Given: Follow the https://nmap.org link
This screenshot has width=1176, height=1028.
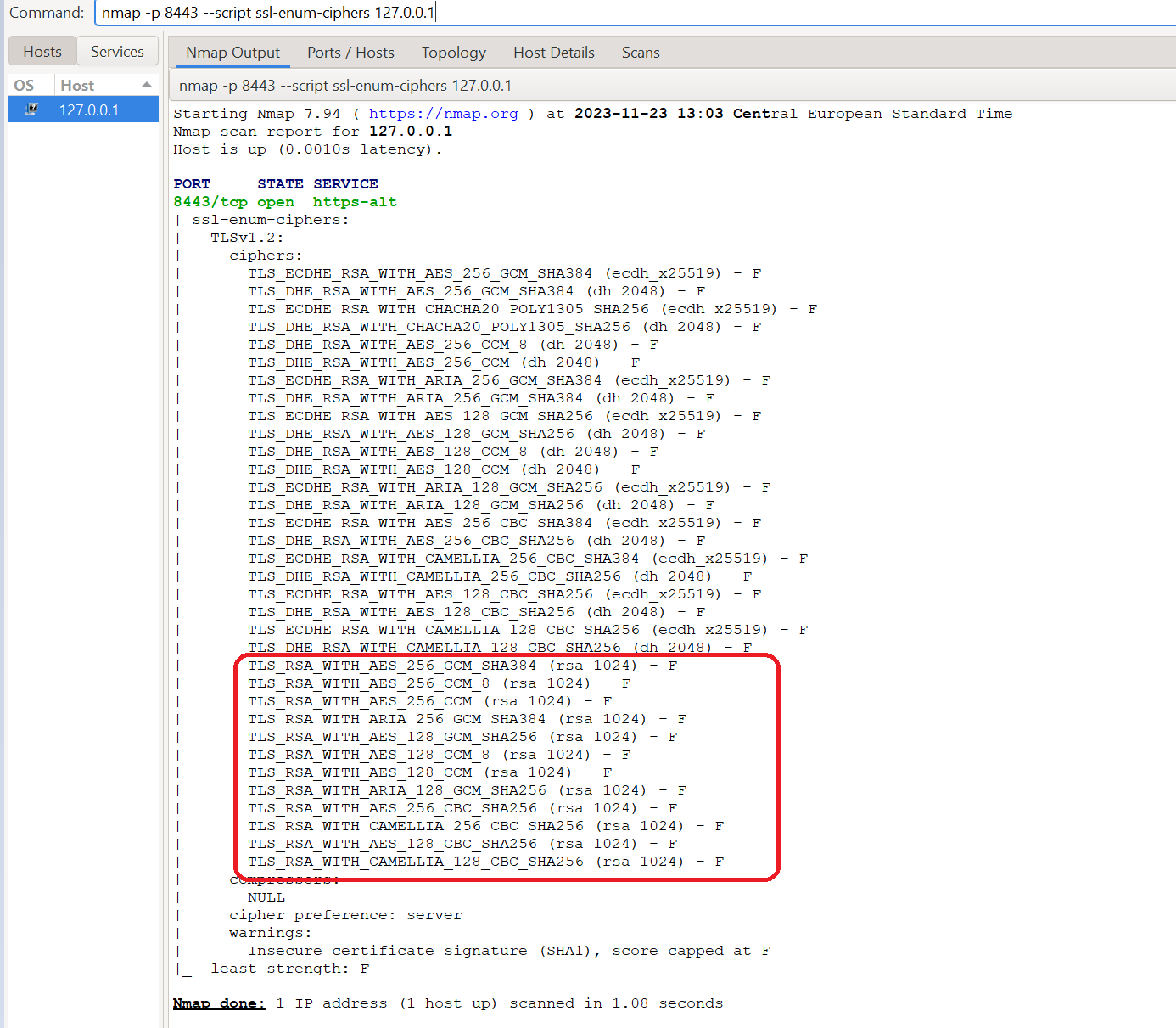Looking at the screenshot, I should point(443,114).
